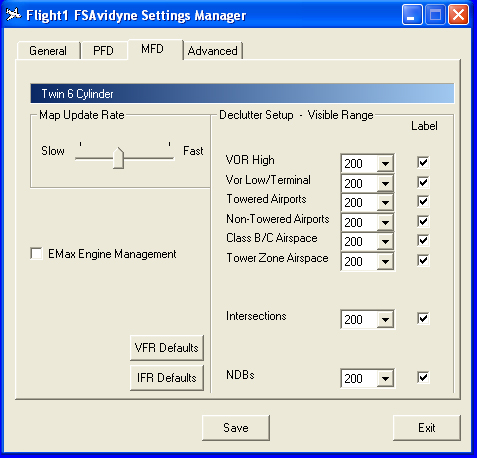Click the Map Update Rate slider thumb

pyautogui.click(x=118, y=158)
